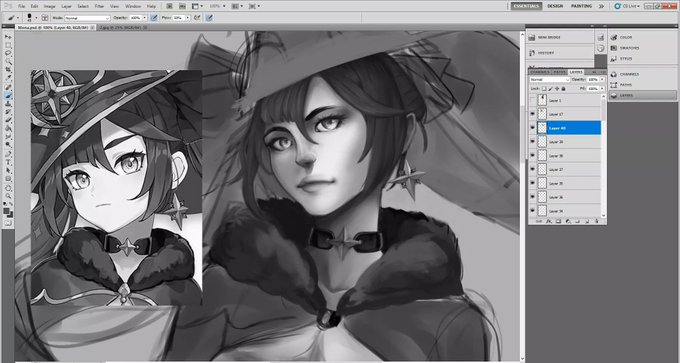680x363 pixels.
Task: Toggle tablet pressure for size
Action: [210, 18]
